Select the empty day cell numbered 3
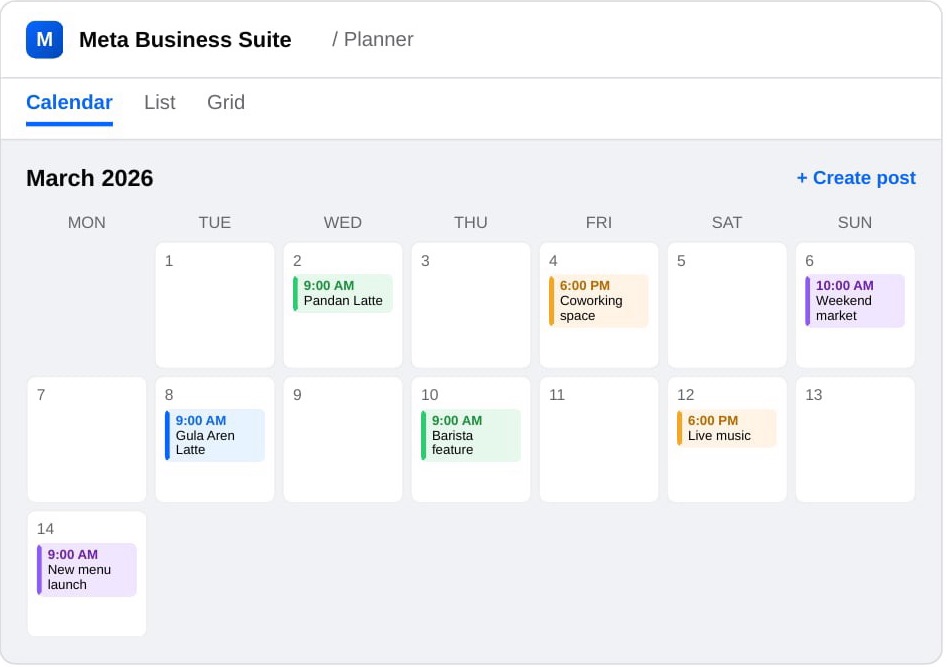This screenshot has width=947, height=667. pyautogui.click(x=471, y=305)
